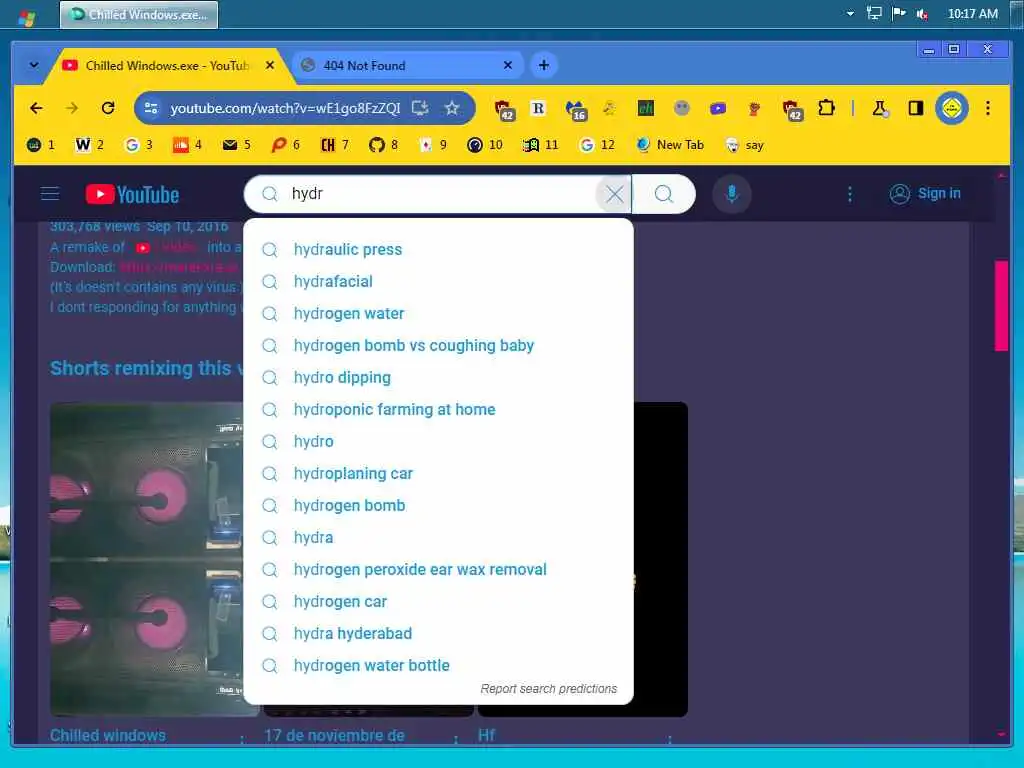Screen dimensions: 1024x768
Task: Open Wikipedia bookmark numbered 2
Action: [89, 145]
